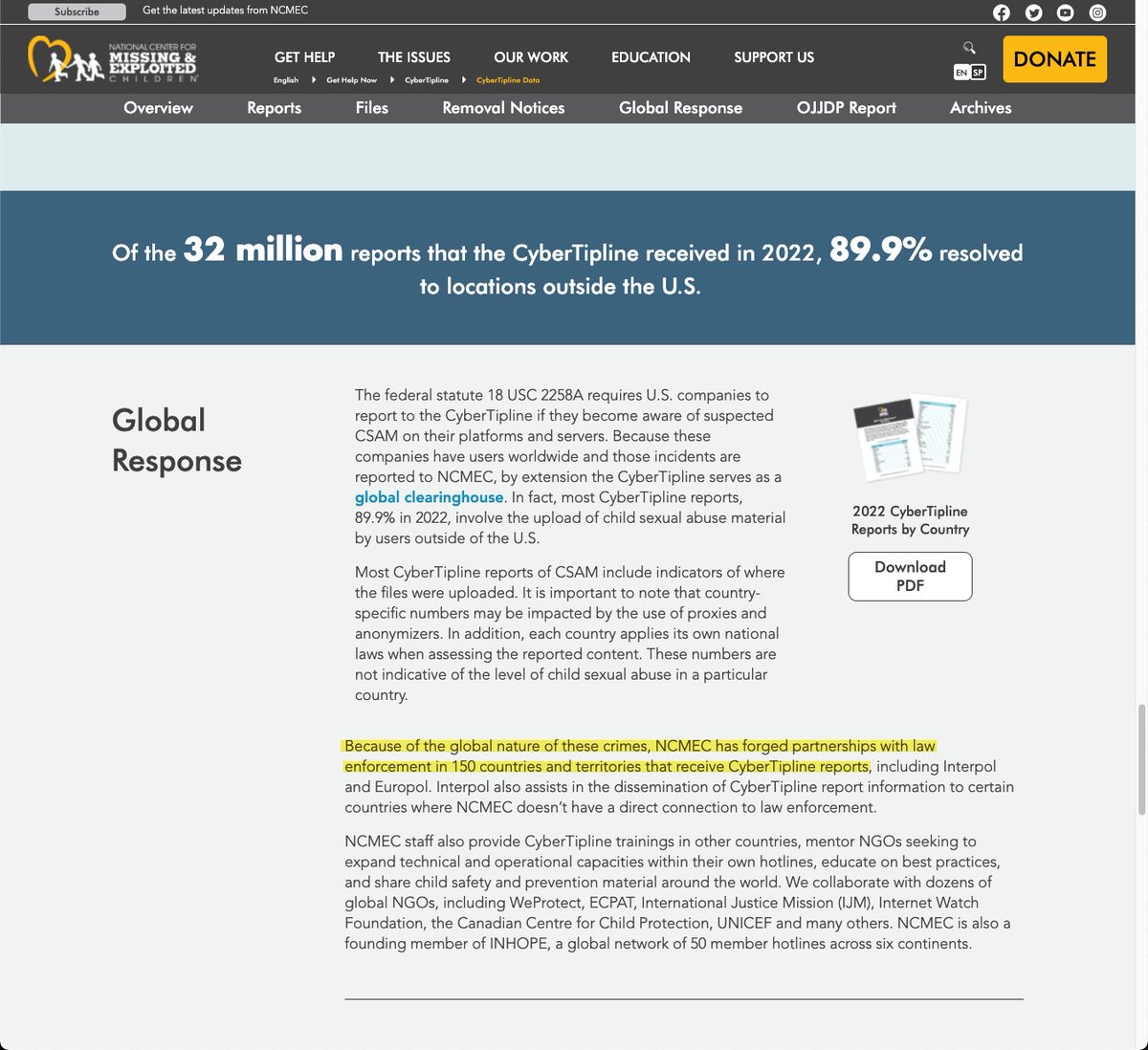Expand the GET HELP menu
This screenshot has height=1050, width=1148.
[x=304, y=57]
